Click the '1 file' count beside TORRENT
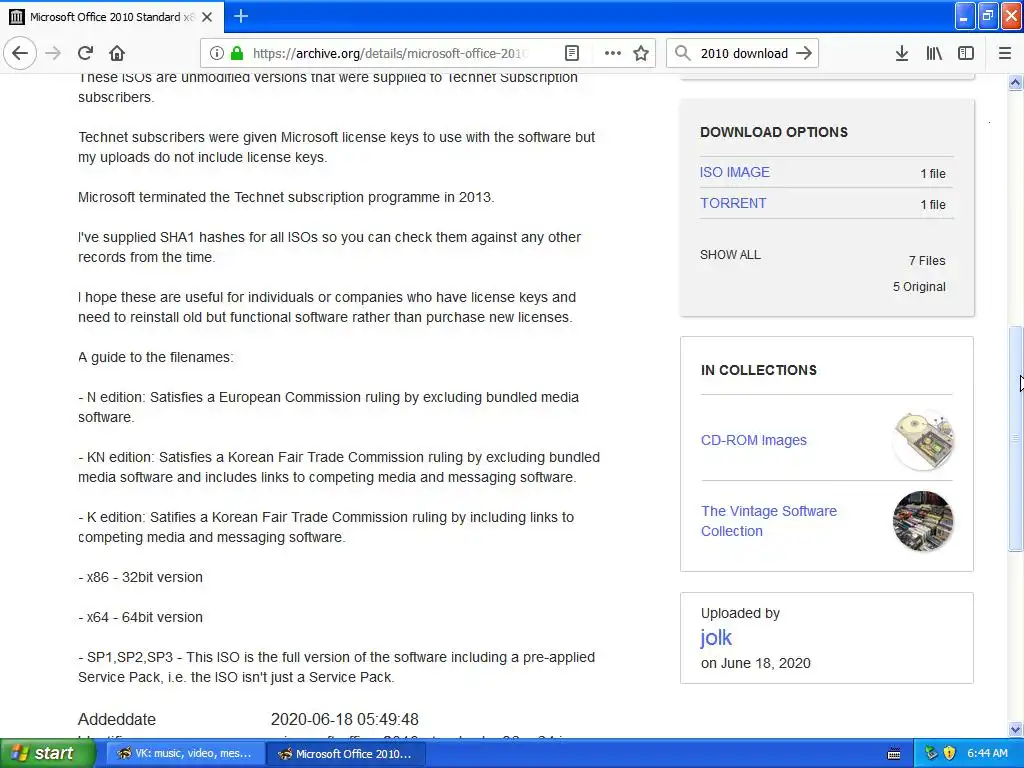 click(933, 204)
